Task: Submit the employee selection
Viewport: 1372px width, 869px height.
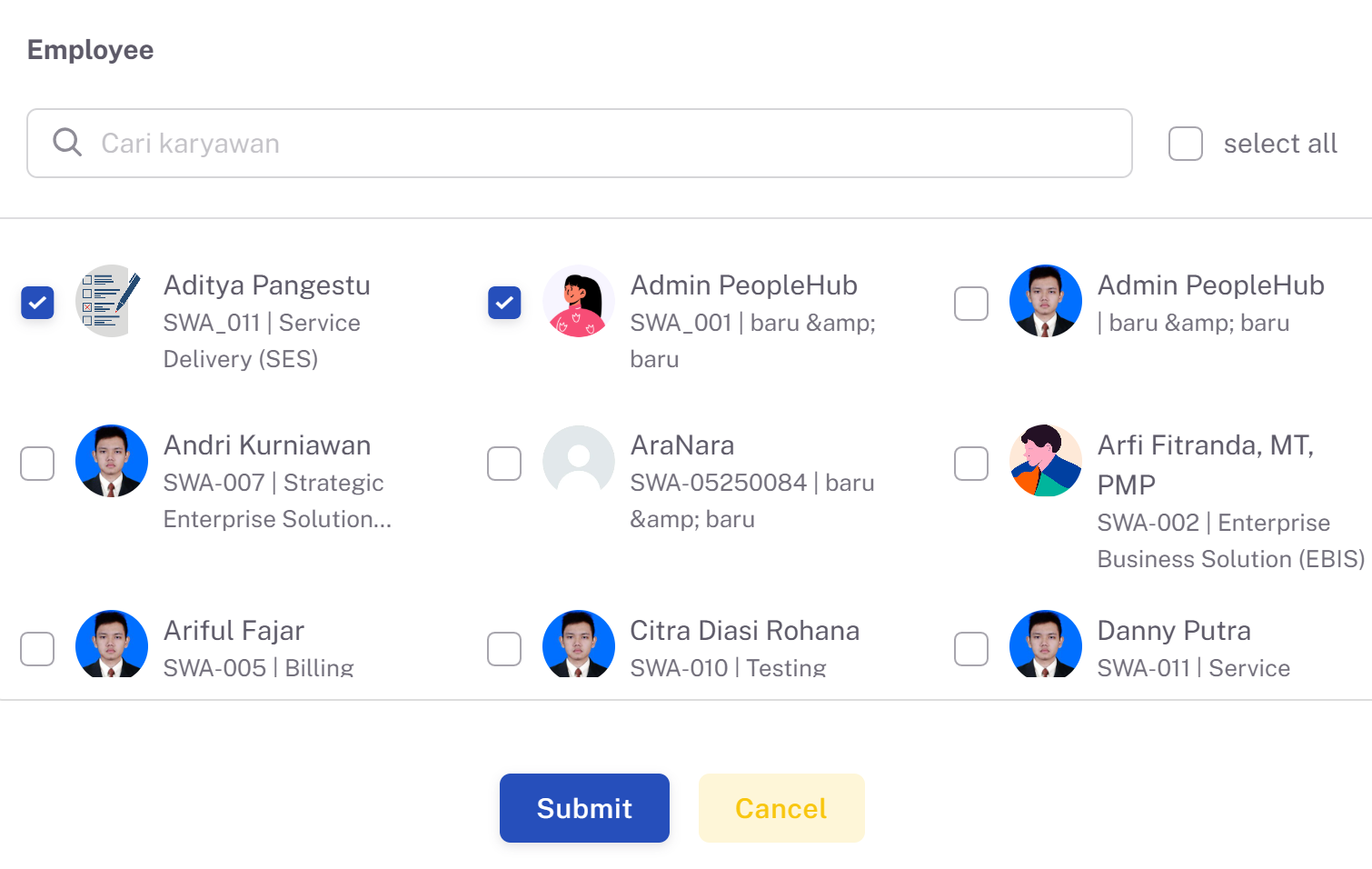Action: [584, 808]
